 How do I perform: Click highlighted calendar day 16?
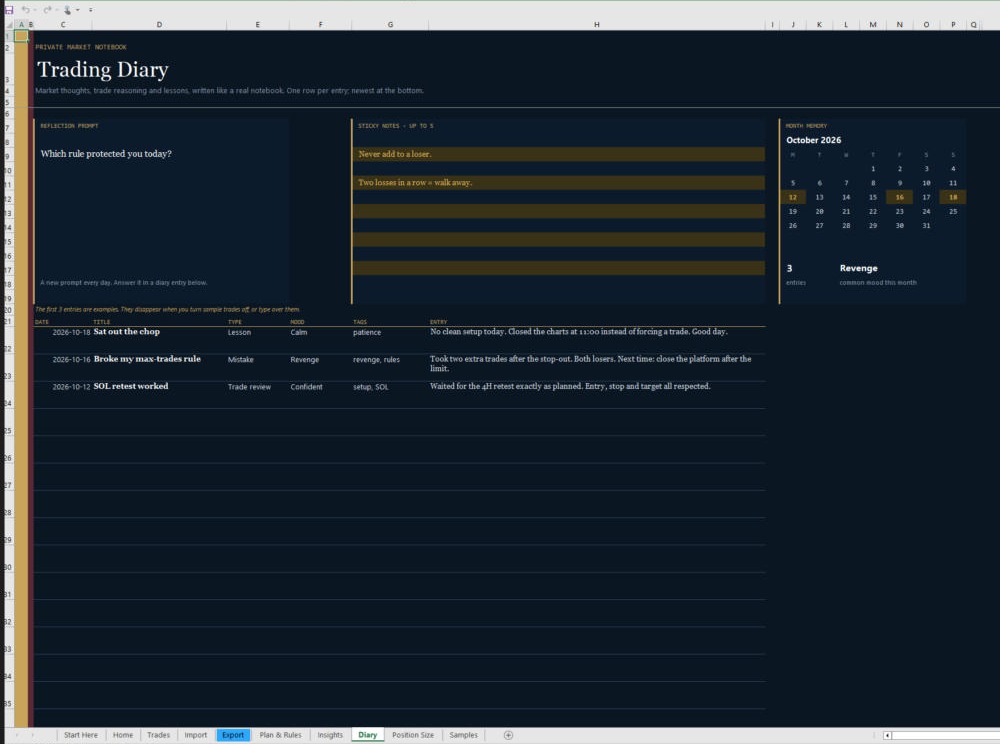[x=899, y=197]
